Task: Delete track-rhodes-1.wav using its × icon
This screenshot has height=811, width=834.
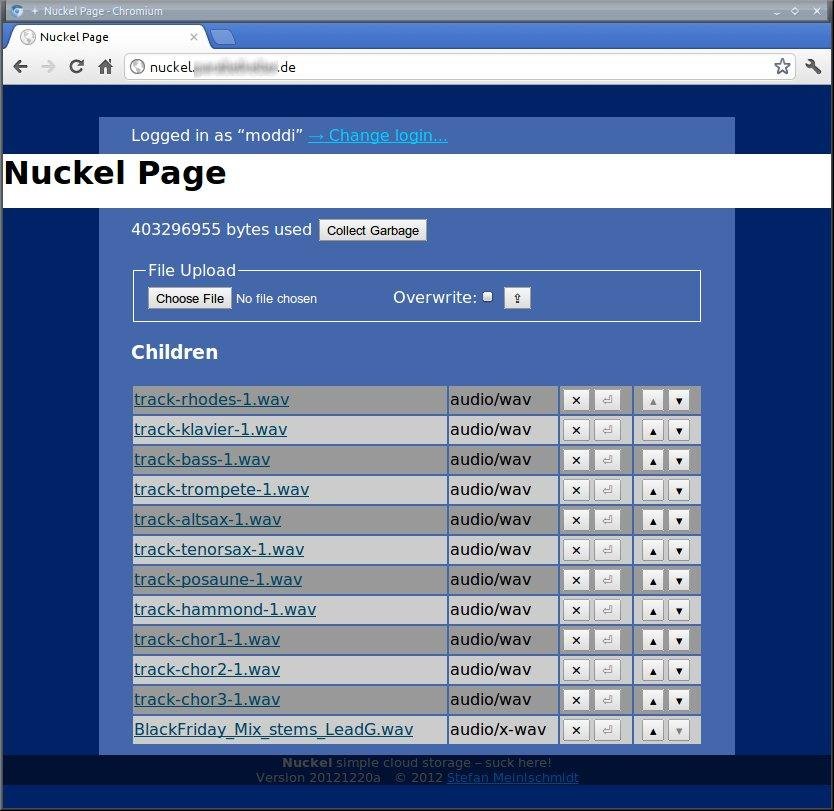Action: click(576, 399)
